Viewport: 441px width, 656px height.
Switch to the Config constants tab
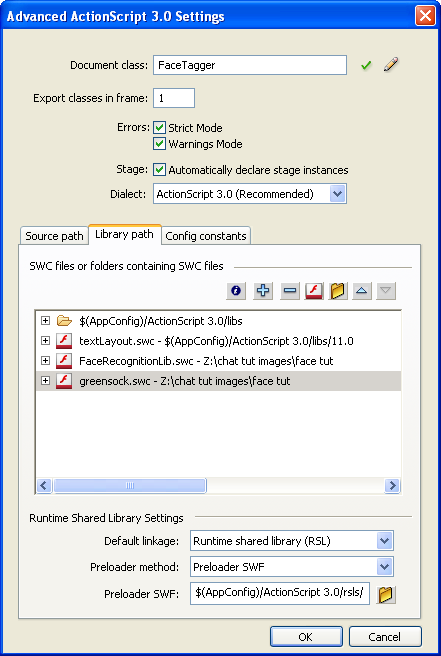click(x=206, y=236)
